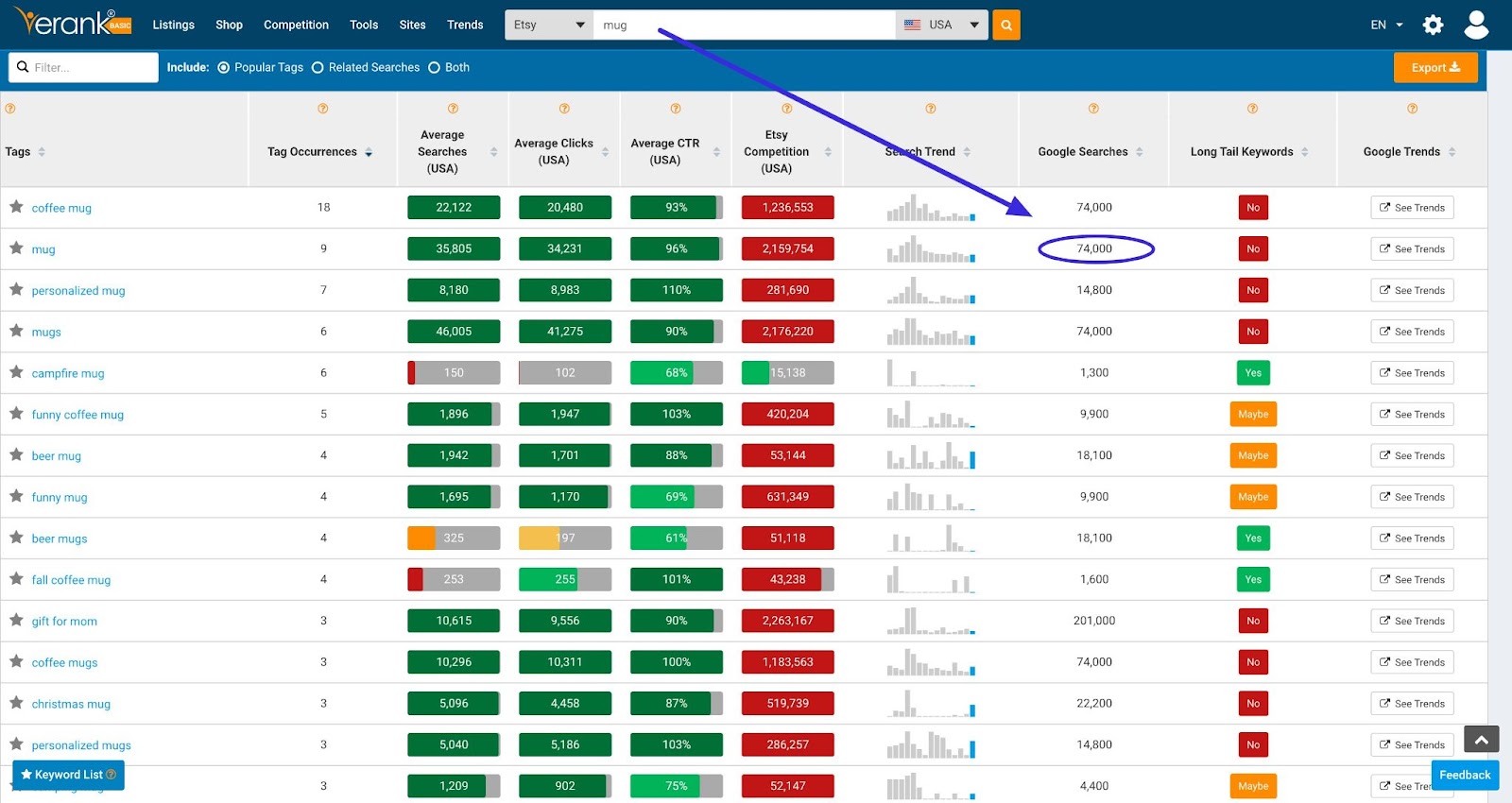Click help icon above Tag Occurrences column
The height and width of the screenshot is (803, 1512).
(x=323, y=109)
